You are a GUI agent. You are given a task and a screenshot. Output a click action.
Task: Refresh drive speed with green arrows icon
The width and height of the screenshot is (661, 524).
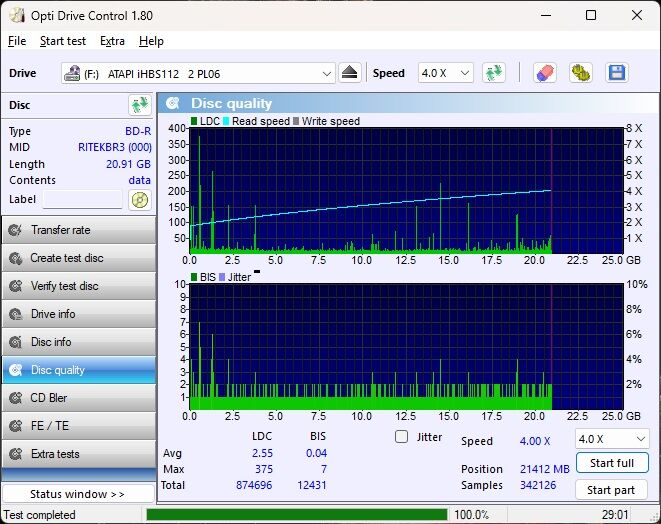click(x=494, y=73)
